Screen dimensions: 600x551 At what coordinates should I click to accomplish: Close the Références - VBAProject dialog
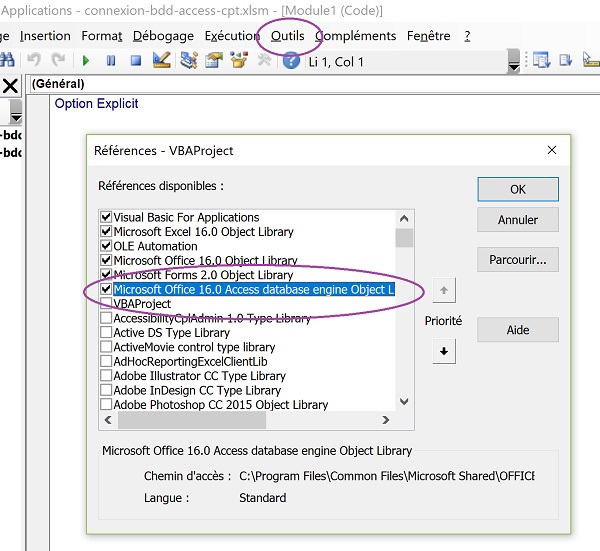pyautogui.click(x=552, y=150)
